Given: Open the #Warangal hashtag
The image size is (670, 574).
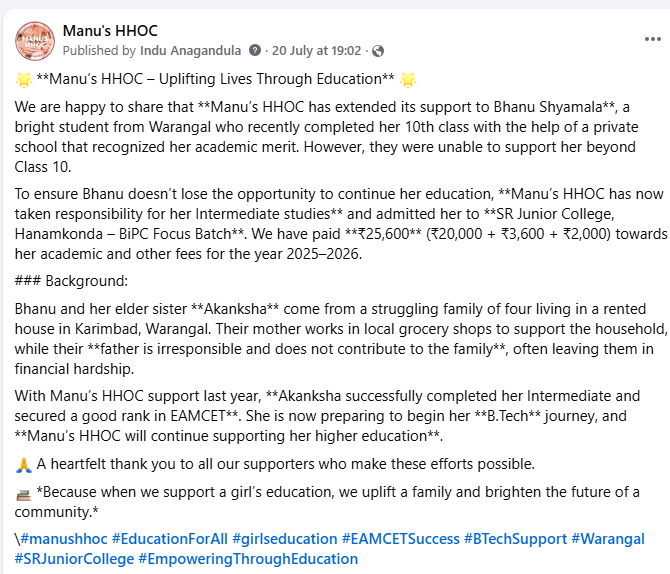Looking at the screenshot, I should [x=608, y=539].
